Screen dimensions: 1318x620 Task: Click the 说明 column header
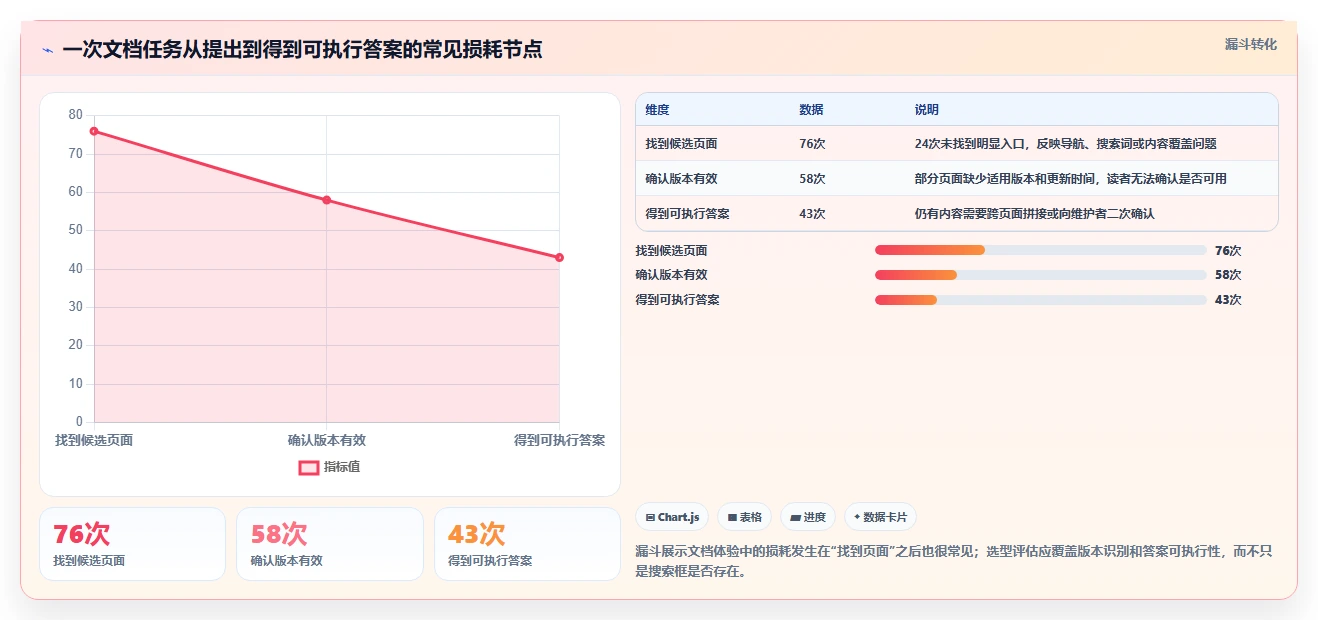pos(927,110)
